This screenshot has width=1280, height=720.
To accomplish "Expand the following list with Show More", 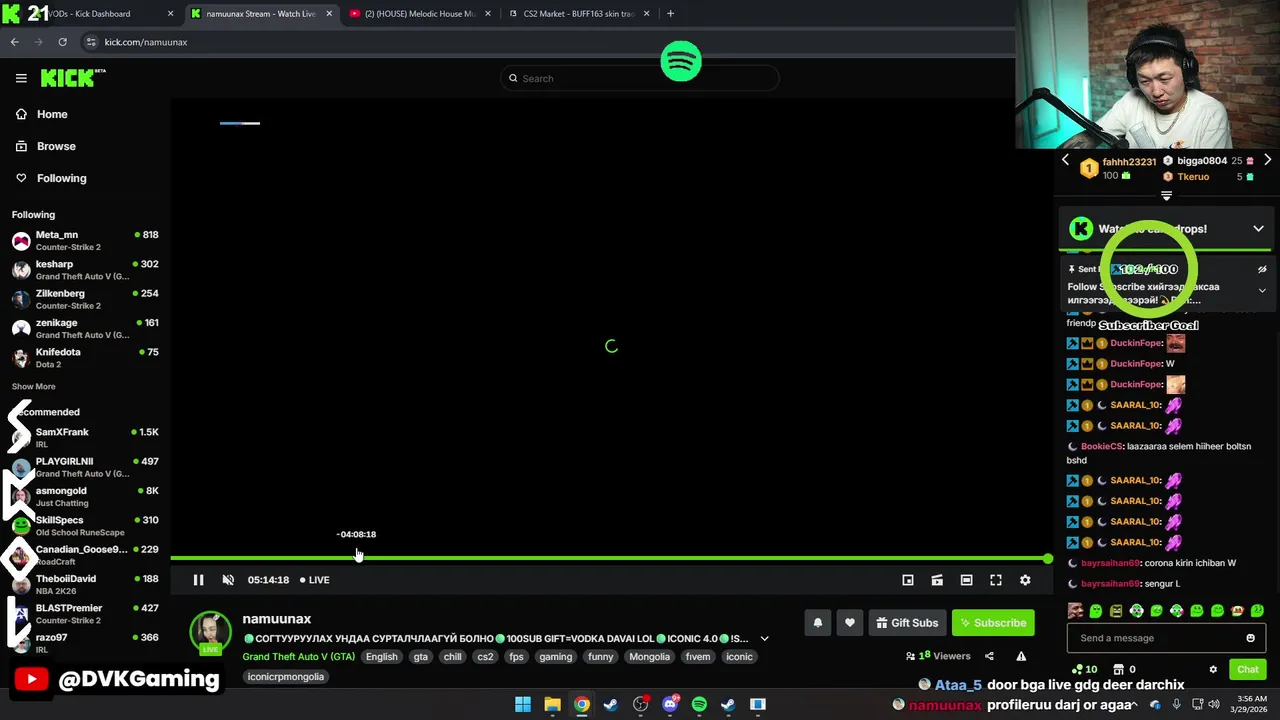I will [34, 387].
